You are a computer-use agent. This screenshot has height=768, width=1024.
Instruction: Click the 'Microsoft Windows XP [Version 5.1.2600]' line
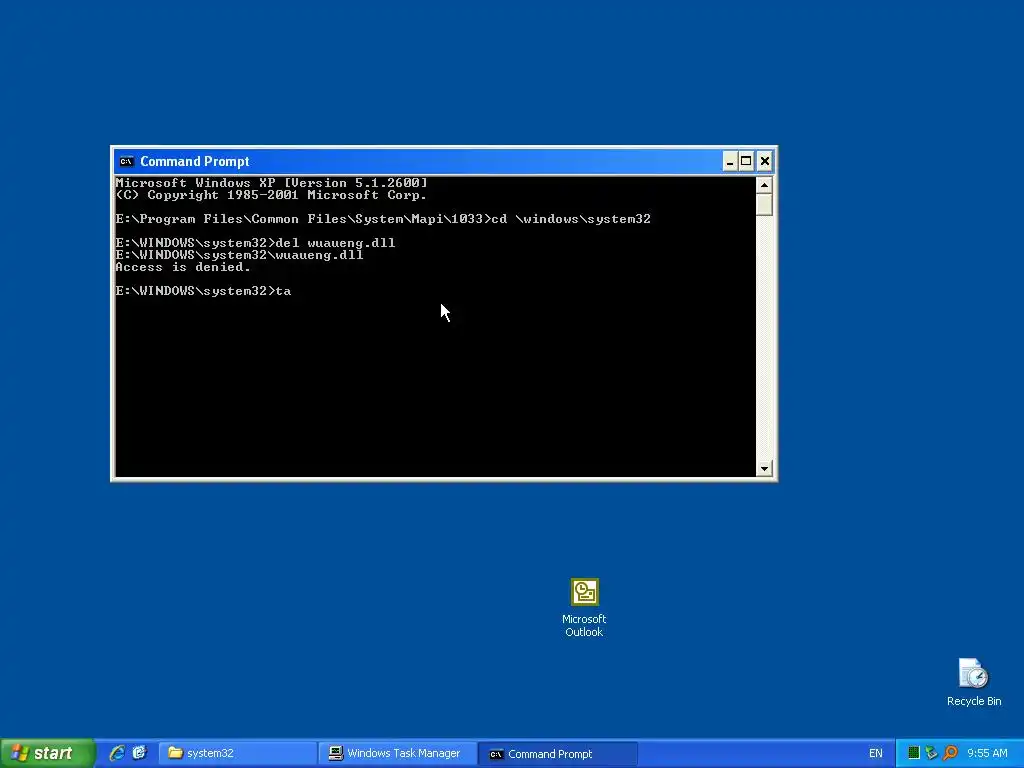tap(271, 183)
